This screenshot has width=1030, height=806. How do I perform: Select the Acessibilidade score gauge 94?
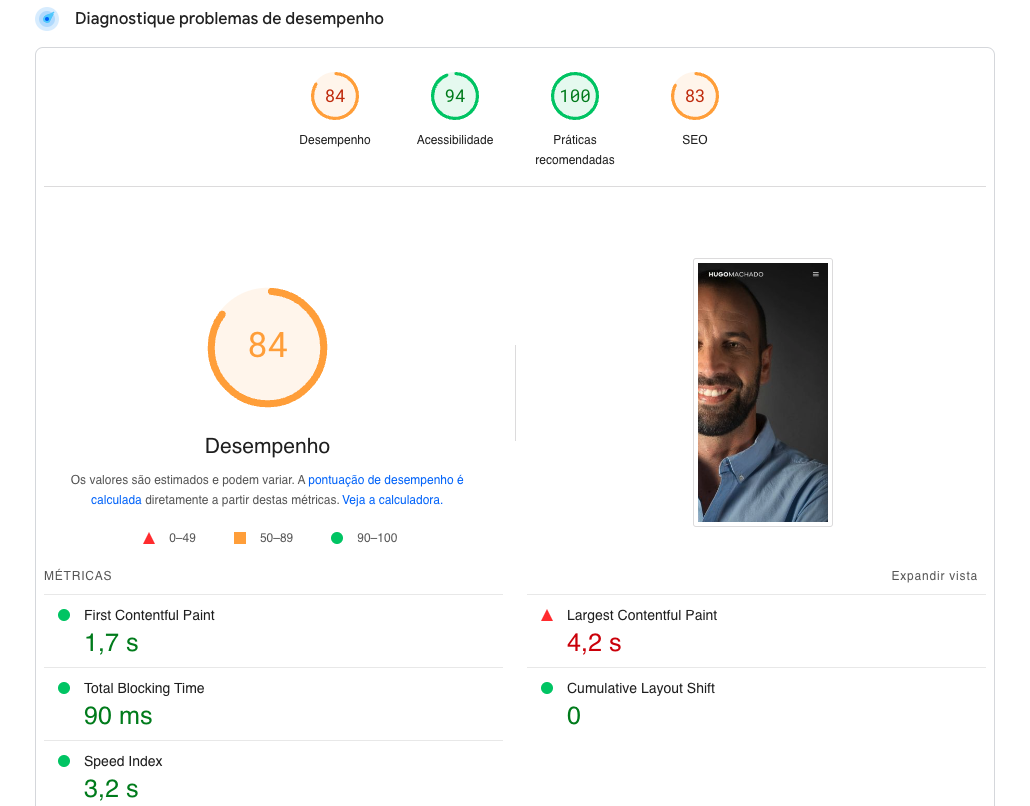pyautogui.click(x=455, y=97)
